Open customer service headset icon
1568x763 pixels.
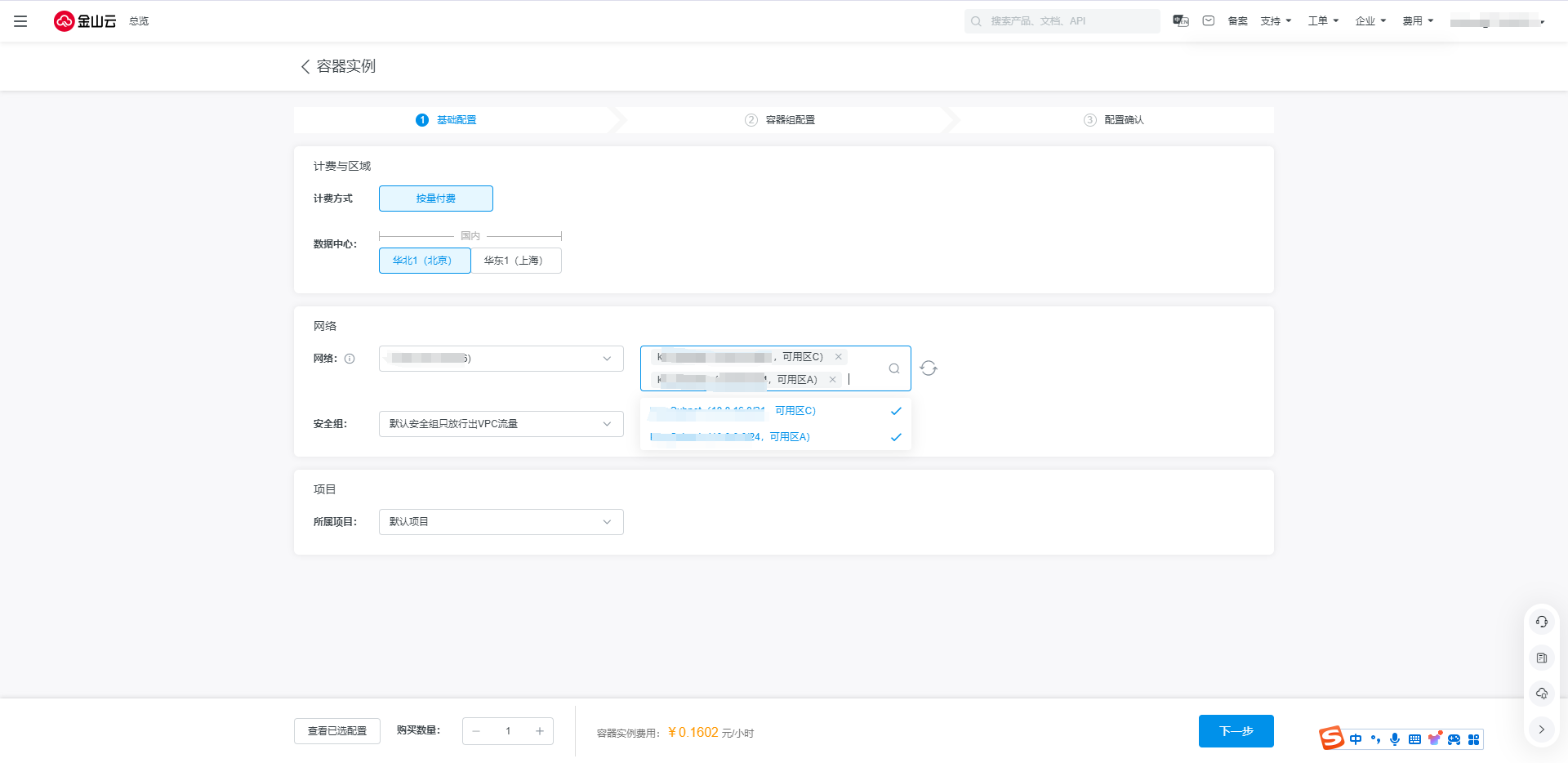pyautogui.click(x=1541, y=622)
